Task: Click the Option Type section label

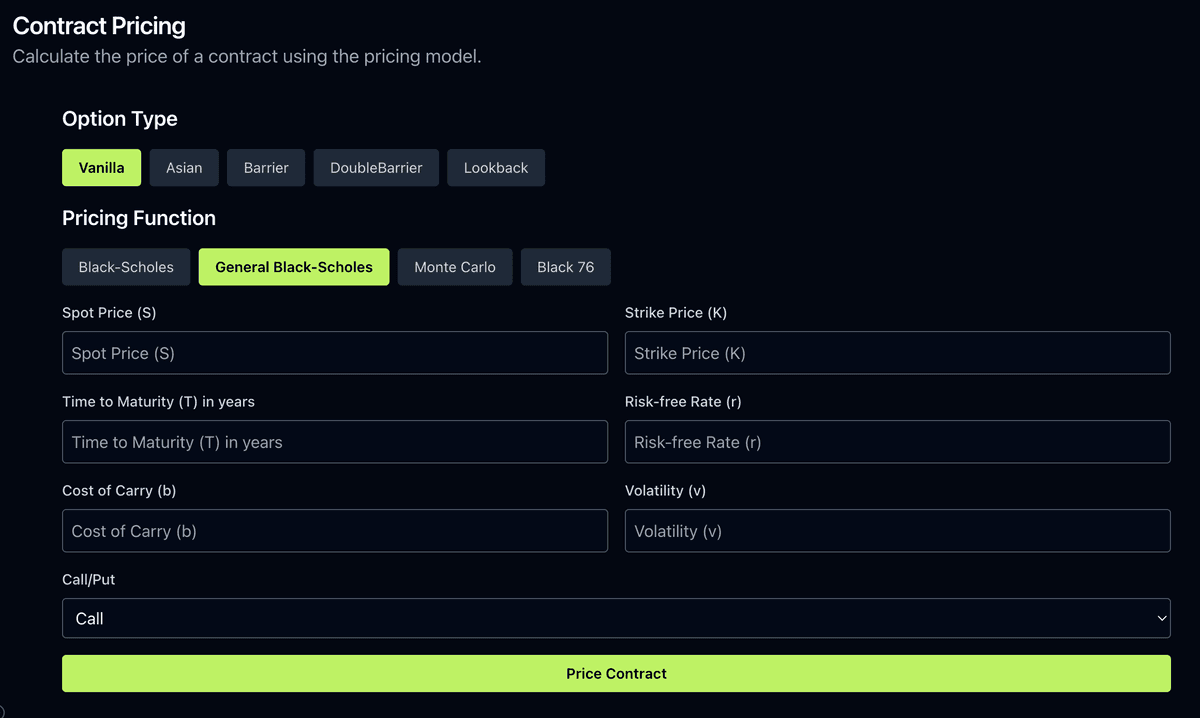Action: 119,118
